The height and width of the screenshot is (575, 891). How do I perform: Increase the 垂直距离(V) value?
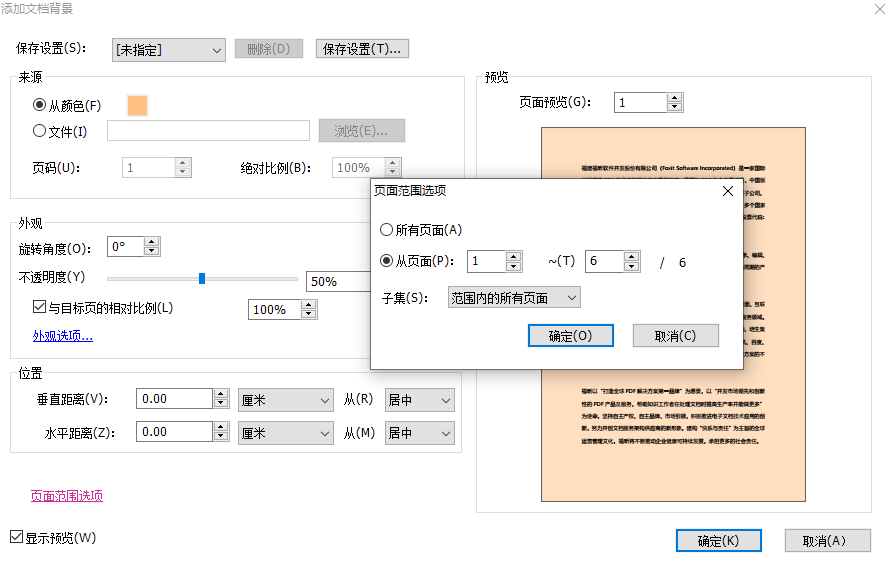pyautogui.click(x=221, y=394)
